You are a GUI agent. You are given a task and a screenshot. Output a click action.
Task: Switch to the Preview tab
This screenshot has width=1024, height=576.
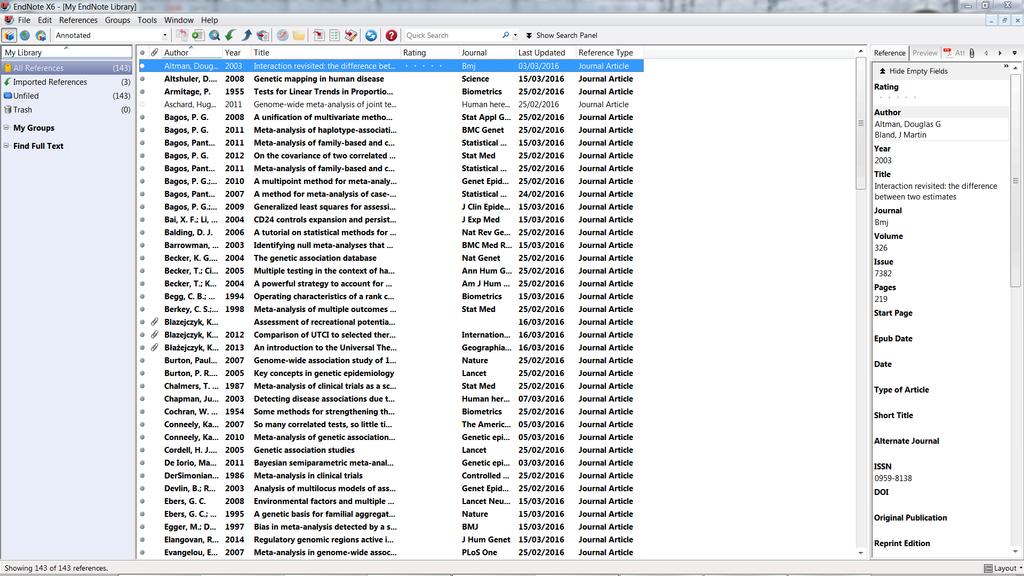(x=925, y=53)
